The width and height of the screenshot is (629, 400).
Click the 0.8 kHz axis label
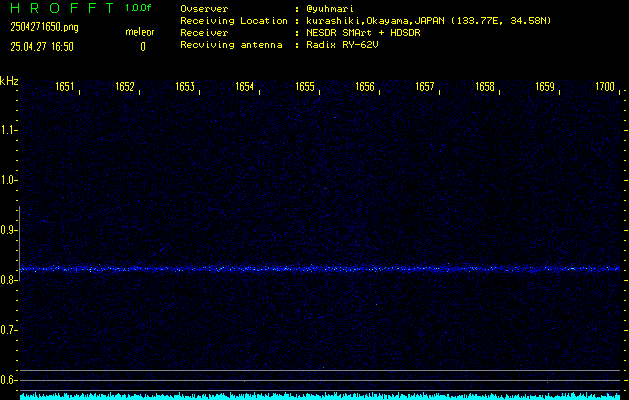click(7, 280)
